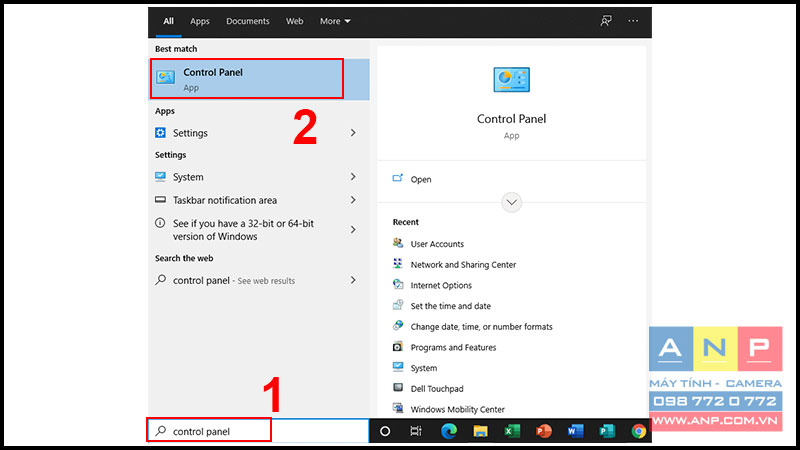Click the Windows Mobility Center icon
Image resolution: width=800 pixels, height=450 pixels.
click(x=398, y=408)
